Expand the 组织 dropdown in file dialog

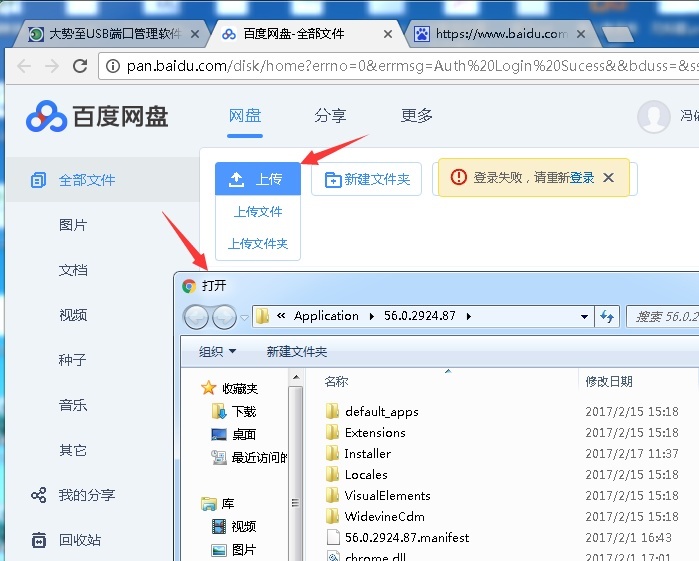point(217,351)
